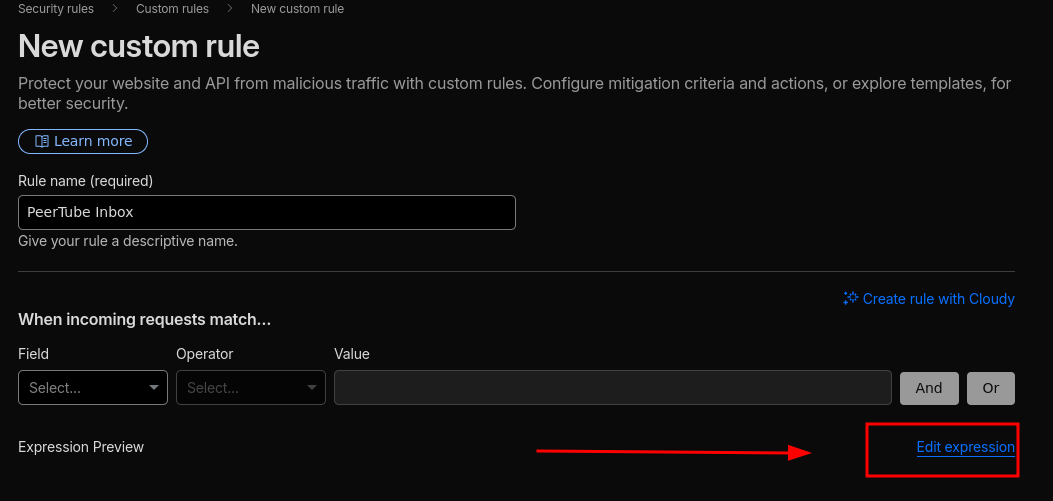Open the Operator dropdown

(x=250, y=388)
